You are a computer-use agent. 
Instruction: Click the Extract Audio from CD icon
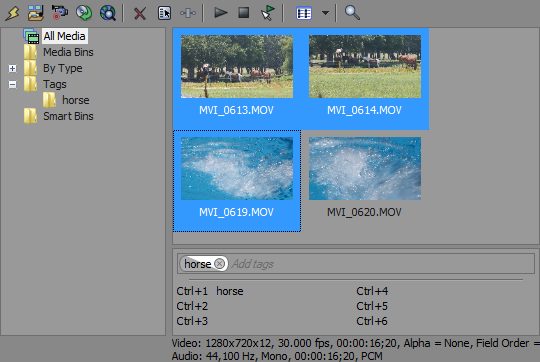pos(83,13)
